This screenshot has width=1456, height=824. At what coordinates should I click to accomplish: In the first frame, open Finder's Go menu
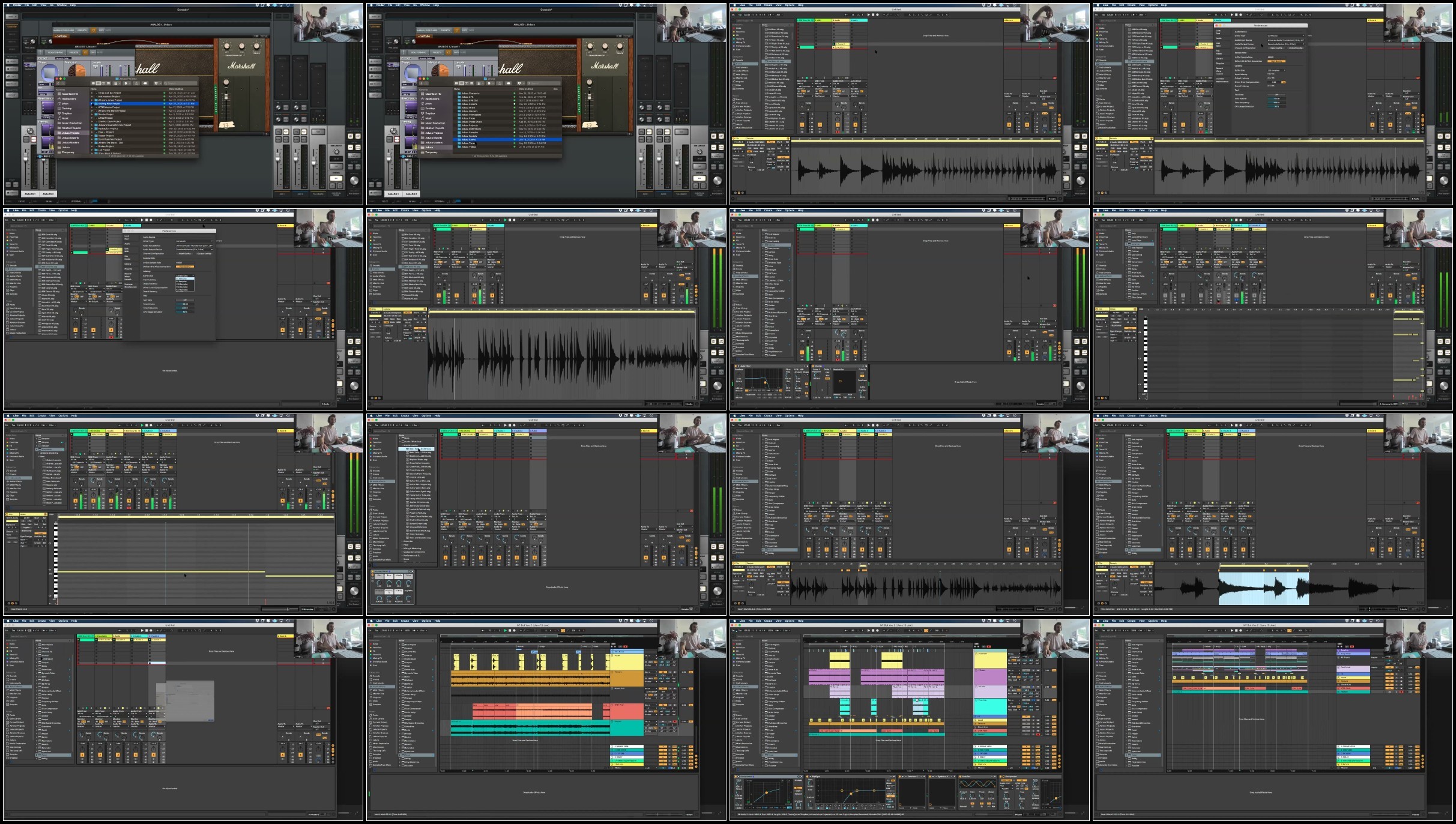[x=52, y=5]
